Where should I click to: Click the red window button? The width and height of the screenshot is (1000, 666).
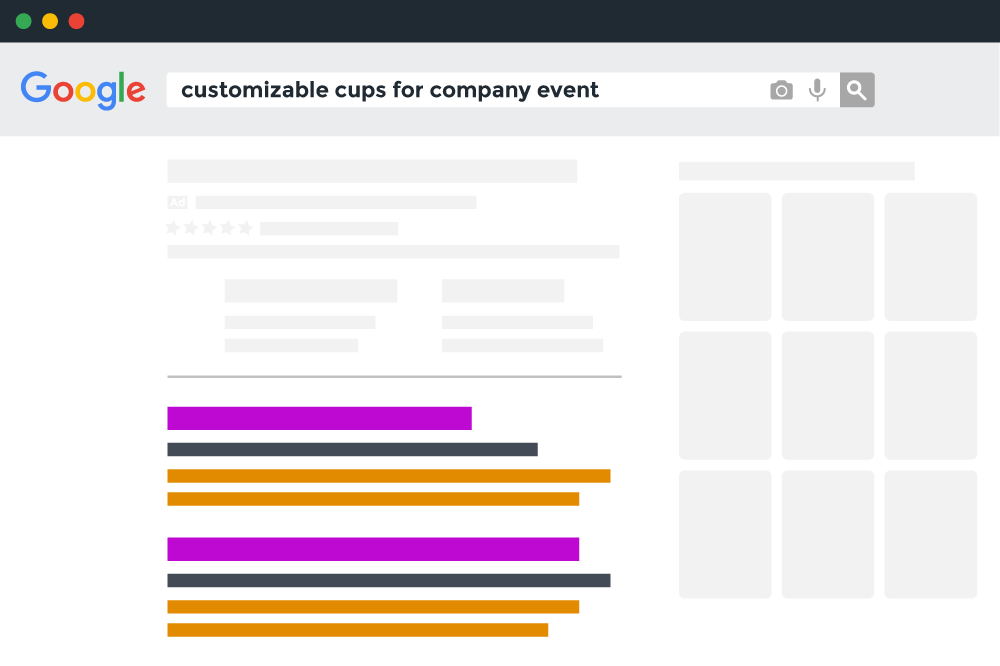[77, 21]
